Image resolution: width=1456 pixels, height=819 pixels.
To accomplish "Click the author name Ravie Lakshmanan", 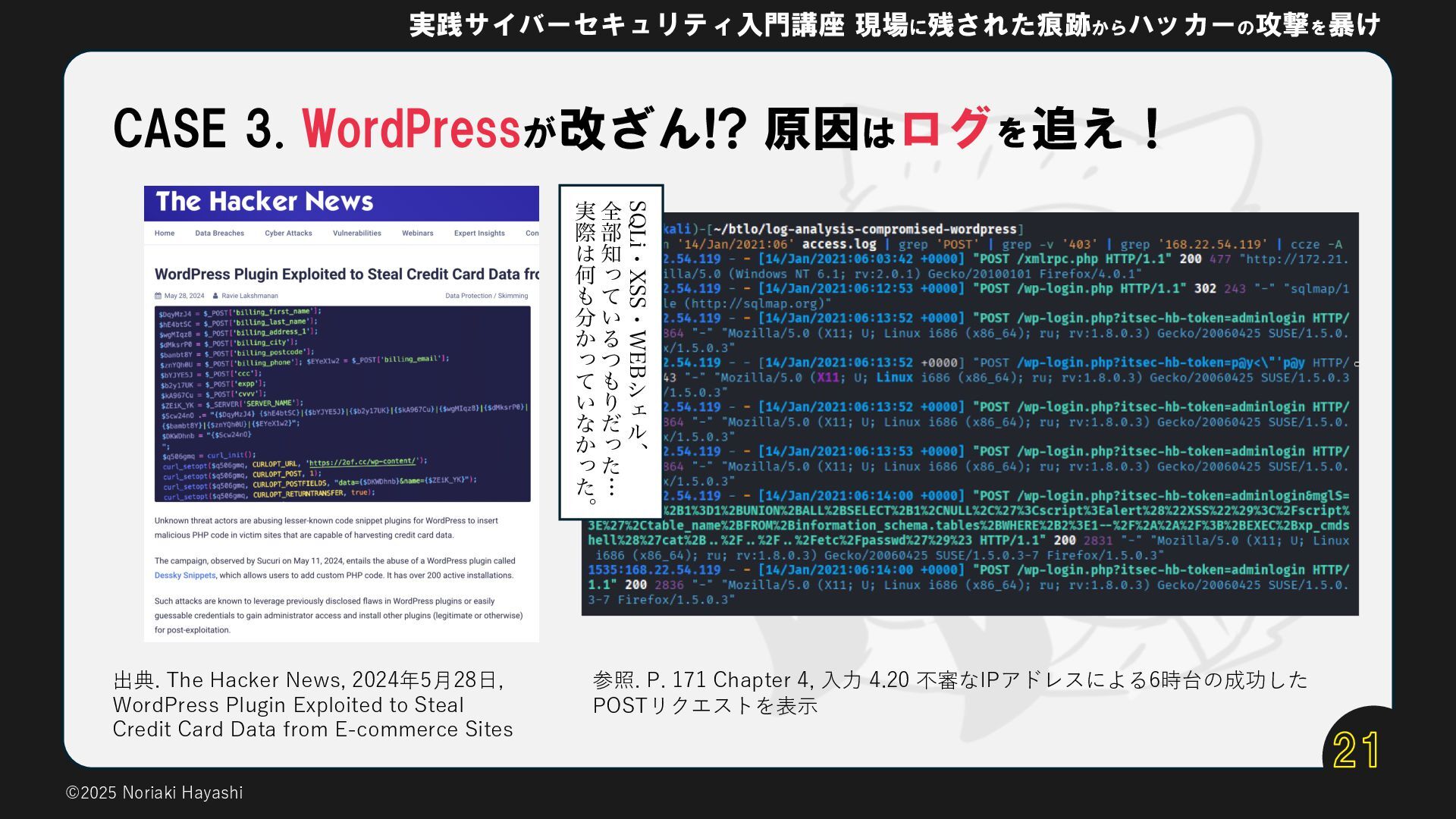I will click(249, 296).
